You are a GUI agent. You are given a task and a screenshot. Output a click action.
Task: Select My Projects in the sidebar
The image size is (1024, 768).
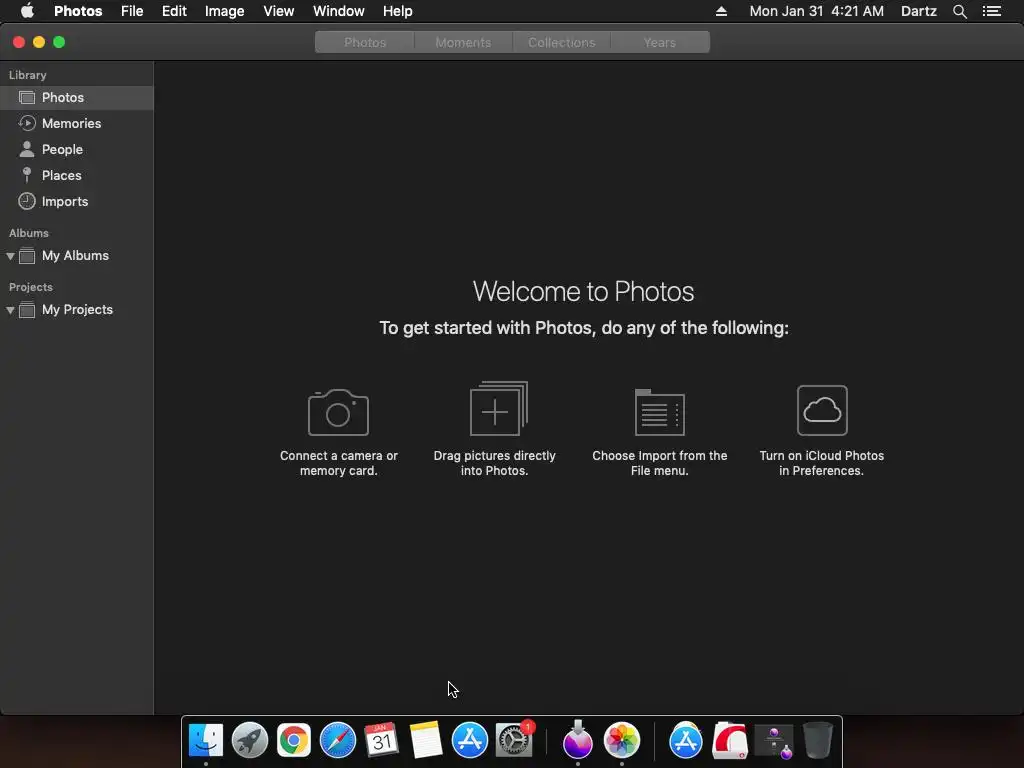(x=76, y=310)
